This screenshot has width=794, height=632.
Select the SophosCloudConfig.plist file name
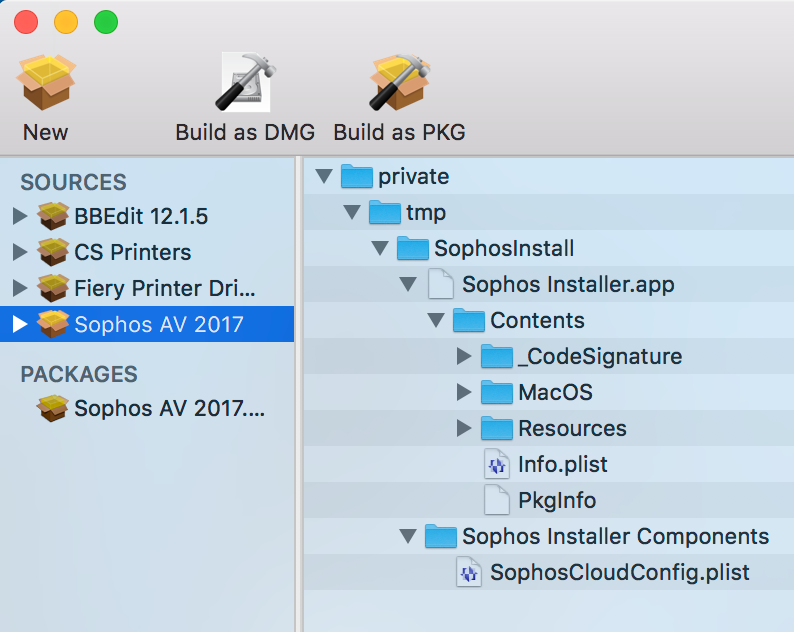coord(620,572)
